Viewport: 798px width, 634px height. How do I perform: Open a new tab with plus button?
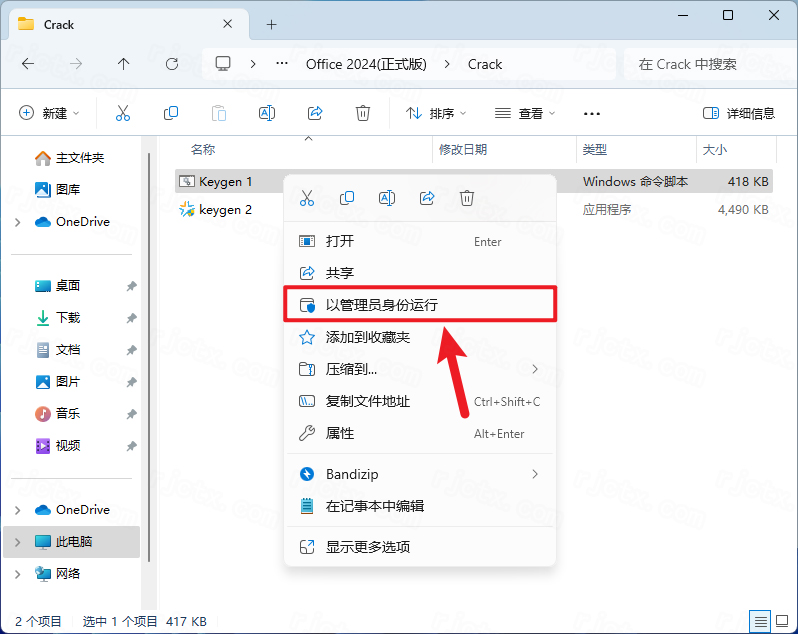click(271, 24)
